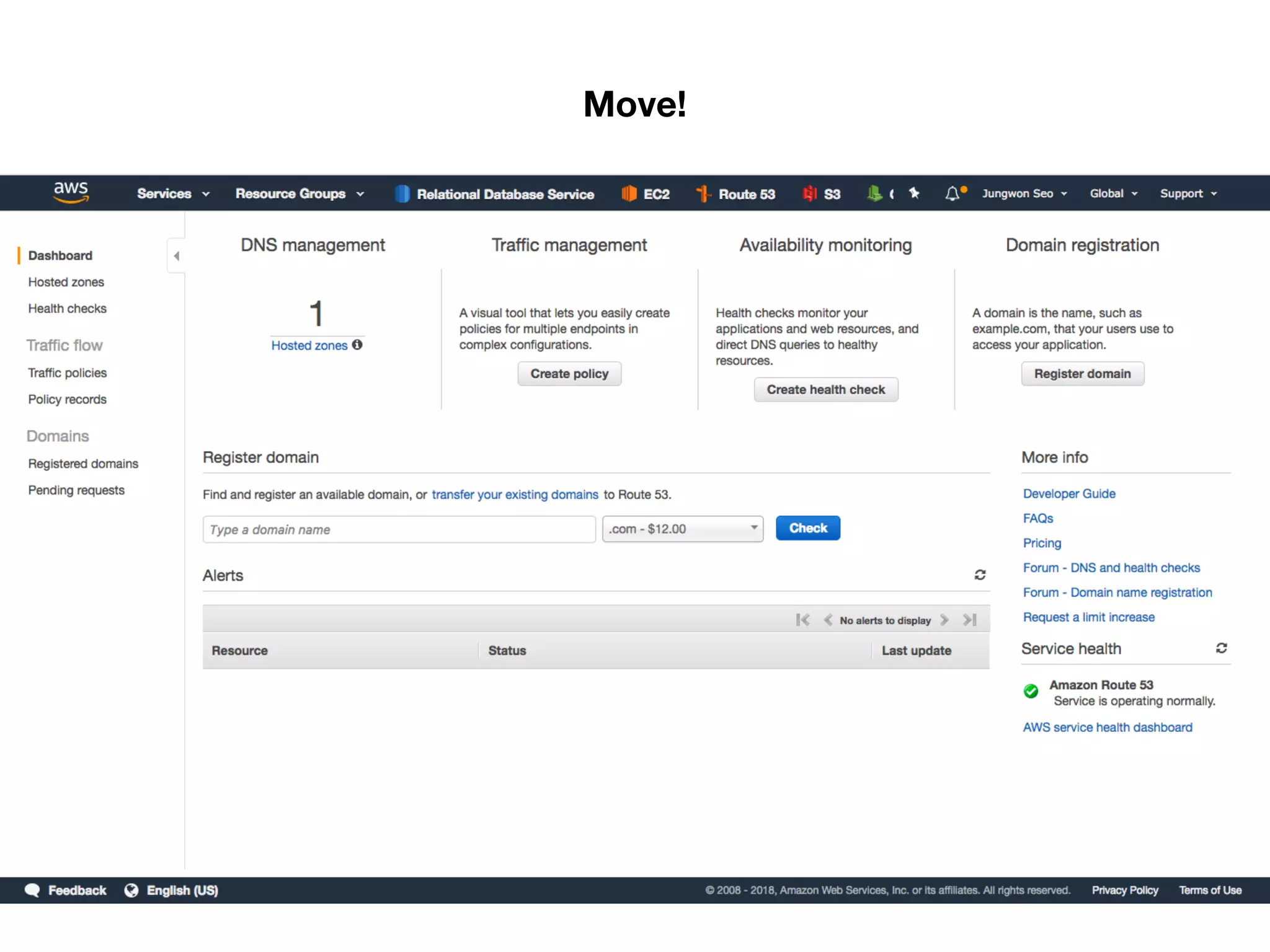Click the Hosted zones info icon
Viewport: 1270px width, 952px height.
coord(358,345)
